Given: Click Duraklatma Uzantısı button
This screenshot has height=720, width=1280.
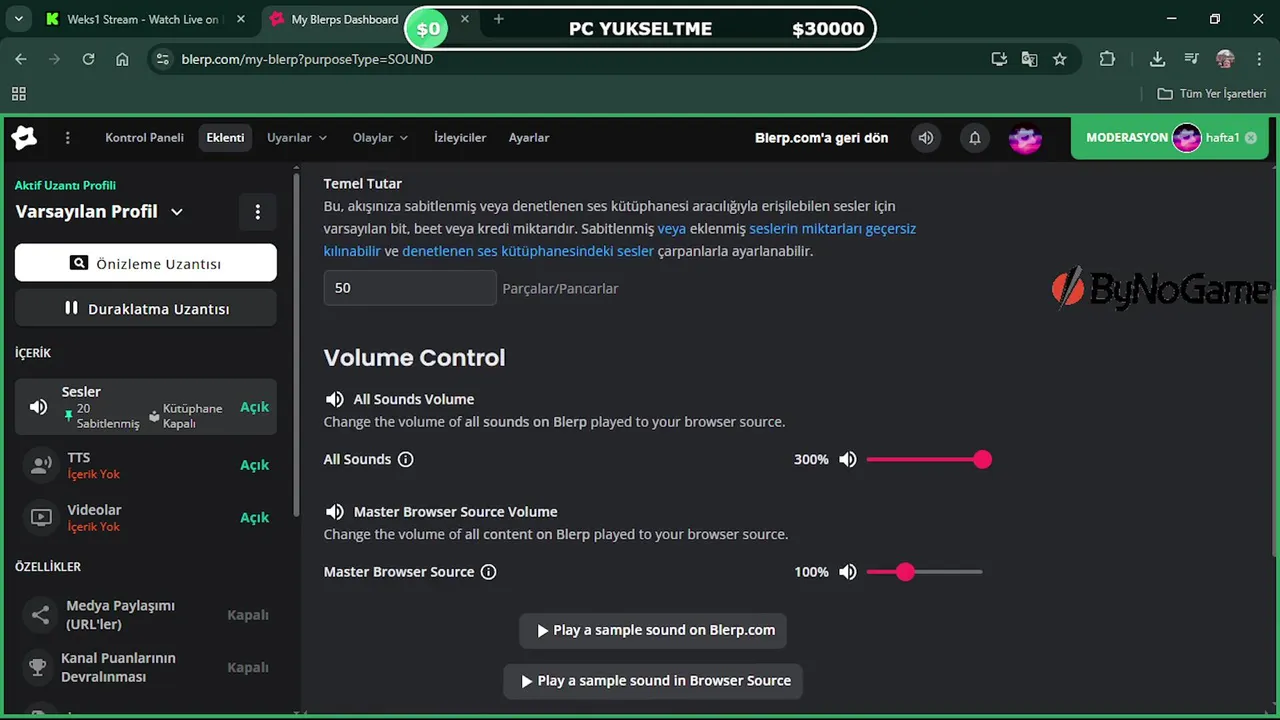Looking at the screenshot, I should 146,308.
